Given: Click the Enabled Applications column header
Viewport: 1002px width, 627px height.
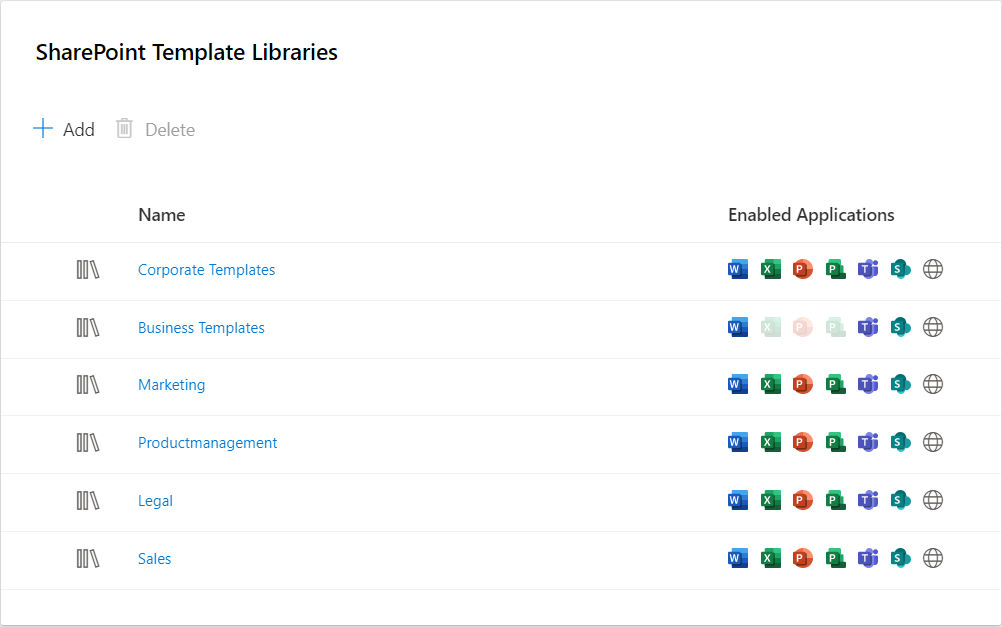Looking at the screenshot, I should tap(811, 215).
